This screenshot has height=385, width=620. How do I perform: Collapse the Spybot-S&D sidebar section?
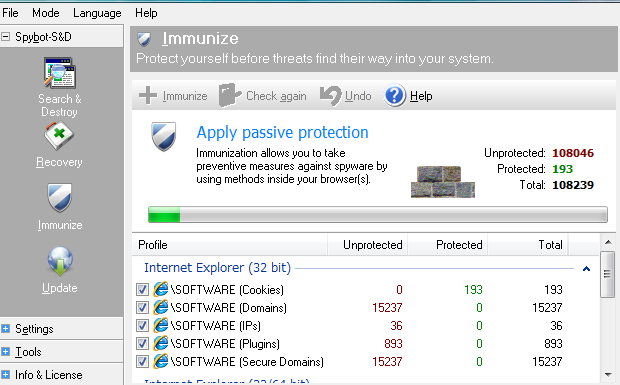coord(6,37)
